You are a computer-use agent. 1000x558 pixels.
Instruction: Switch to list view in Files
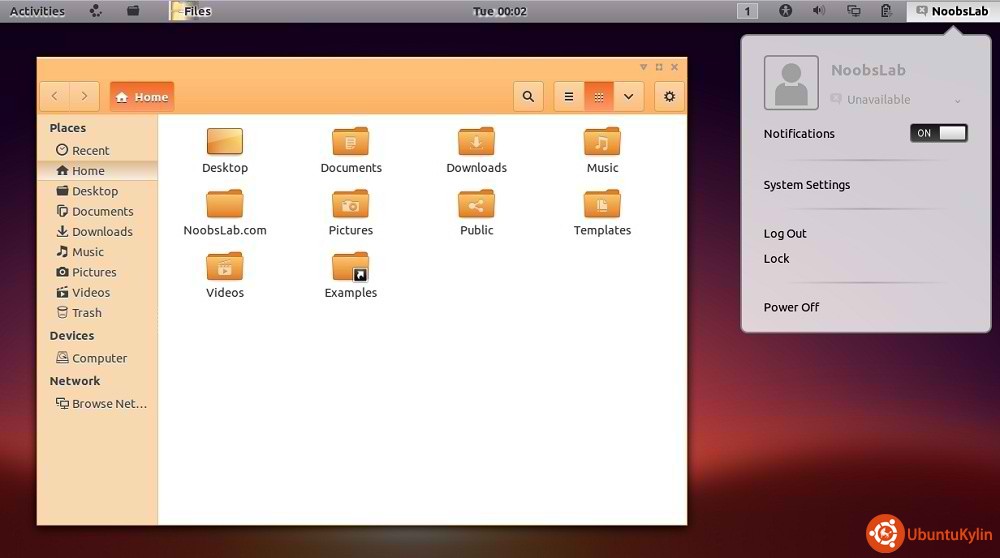(x=569, y=97)
